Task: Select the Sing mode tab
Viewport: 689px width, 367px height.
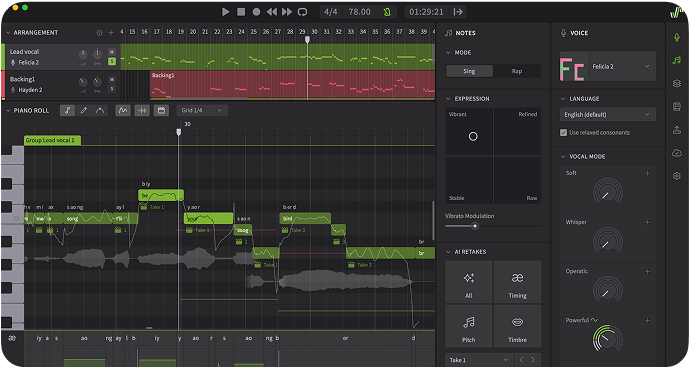Action: tap(469, 71)
